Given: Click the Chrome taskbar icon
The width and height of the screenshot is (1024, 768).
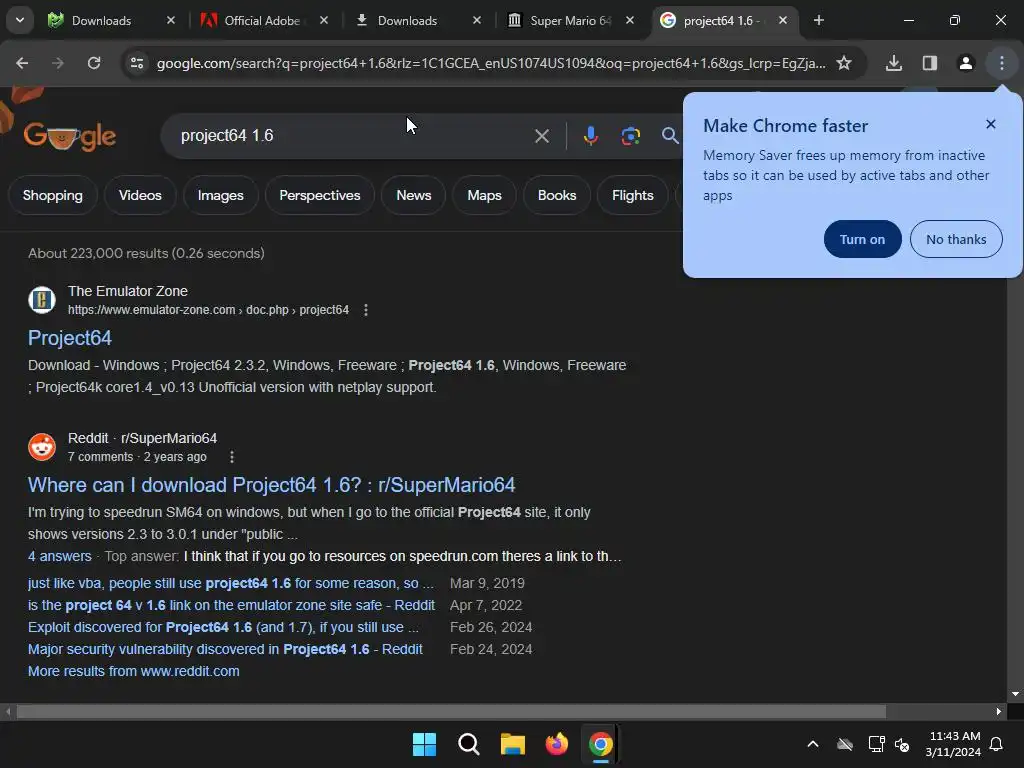Looking at the screenshot, I should (x=601, y=744).
